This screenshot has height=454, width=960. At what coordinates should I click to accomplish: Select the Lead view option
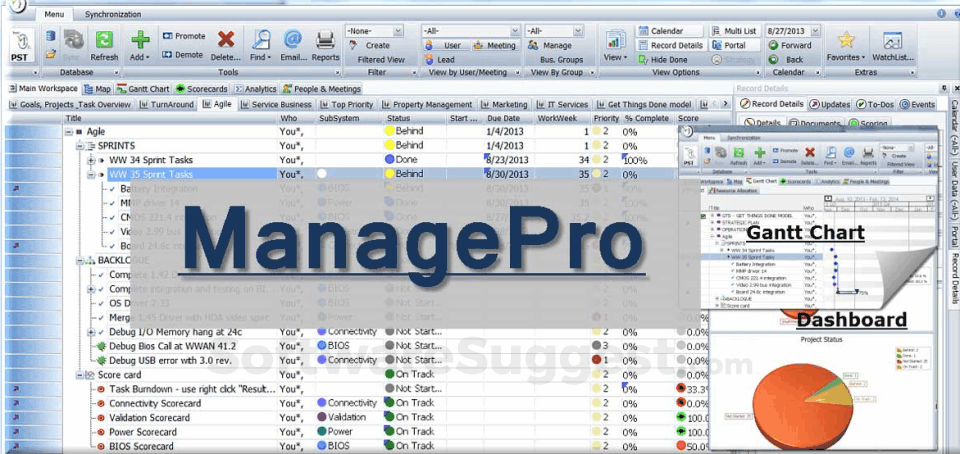click(440, 59)
